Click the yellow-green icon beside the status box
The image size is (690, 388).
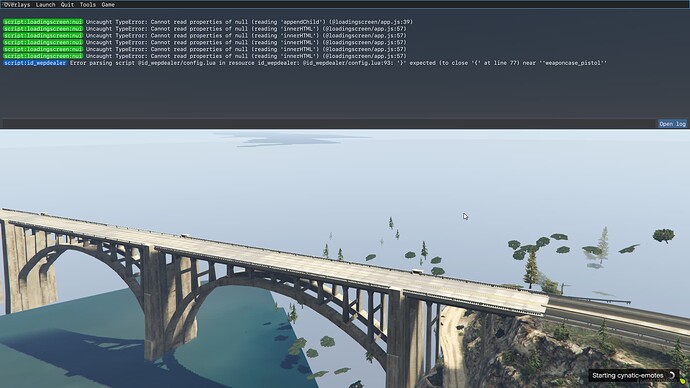[x=683, y=380]
